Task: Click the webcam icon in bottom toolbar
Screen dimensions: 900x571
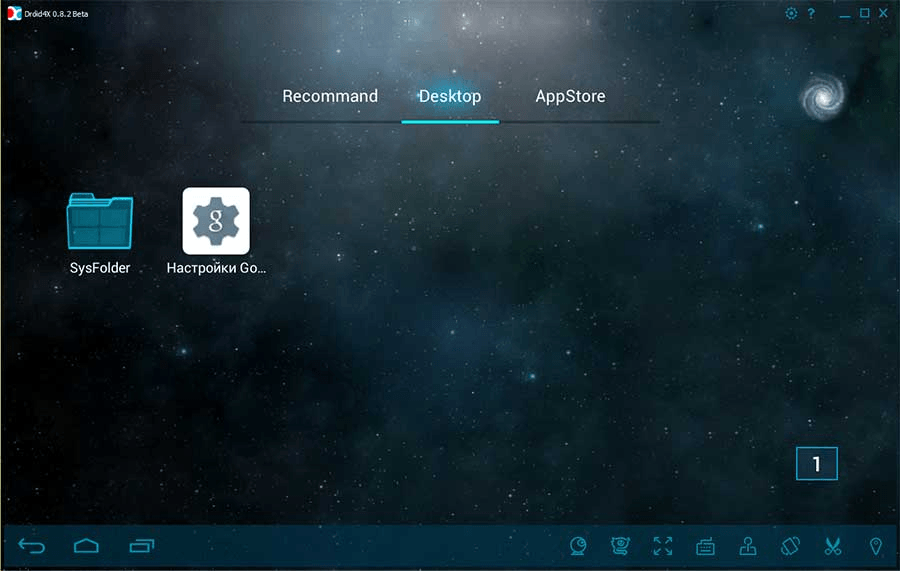Action: (578, 546)
